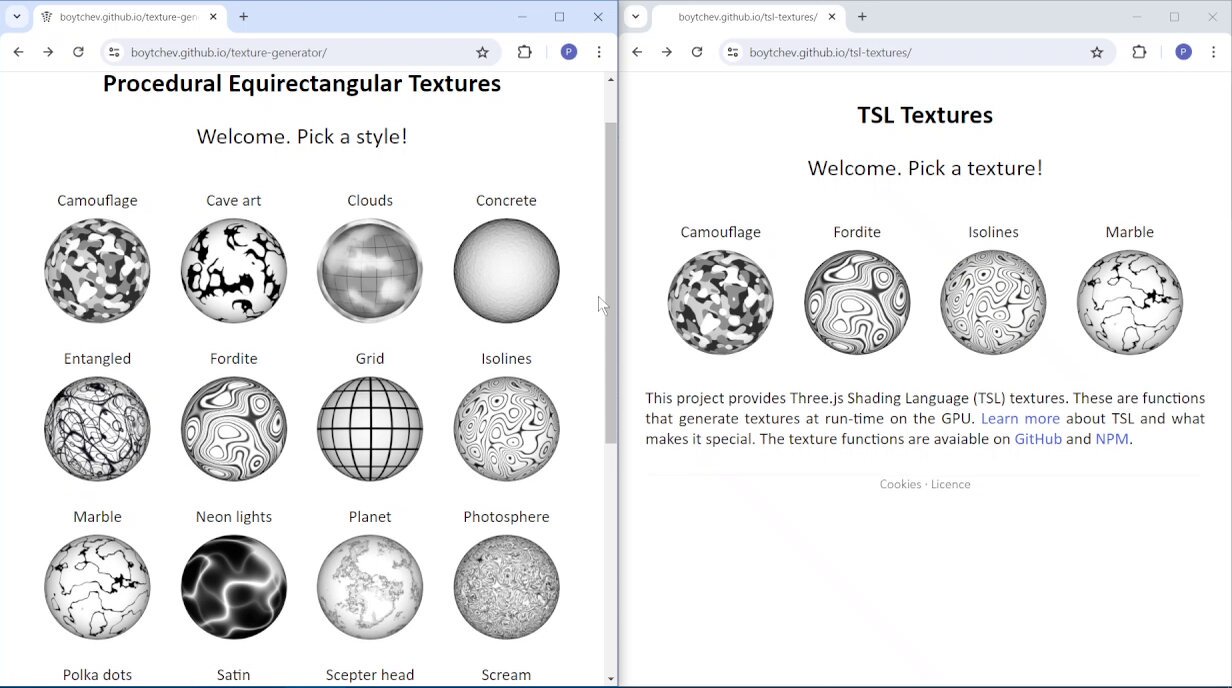Follow the Learn more link about TSL
1232x688 pixels.
tap(1020, 418)
